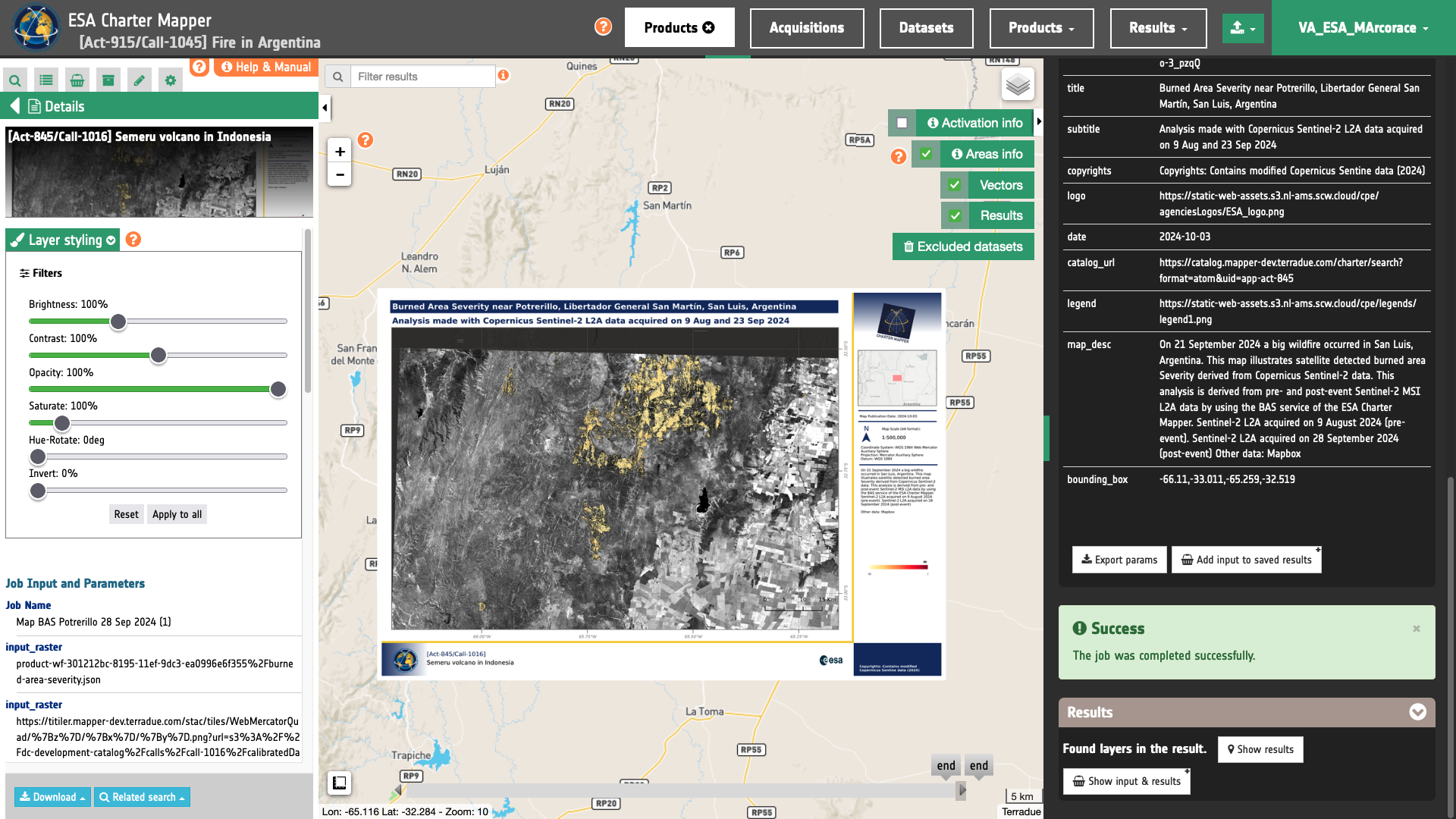Open the VA_ESA_MArcorace user menu
1456x819 pixels.
[x=1363, y=28]
